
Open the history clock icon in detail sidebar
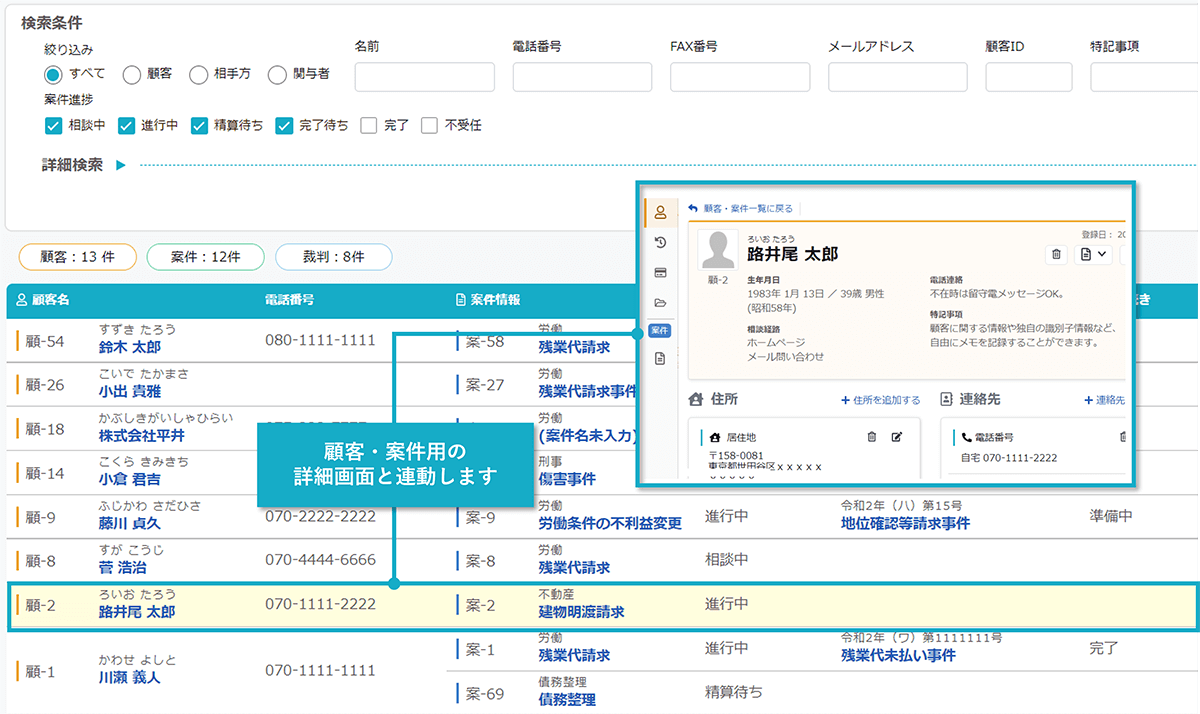point(660,243)
